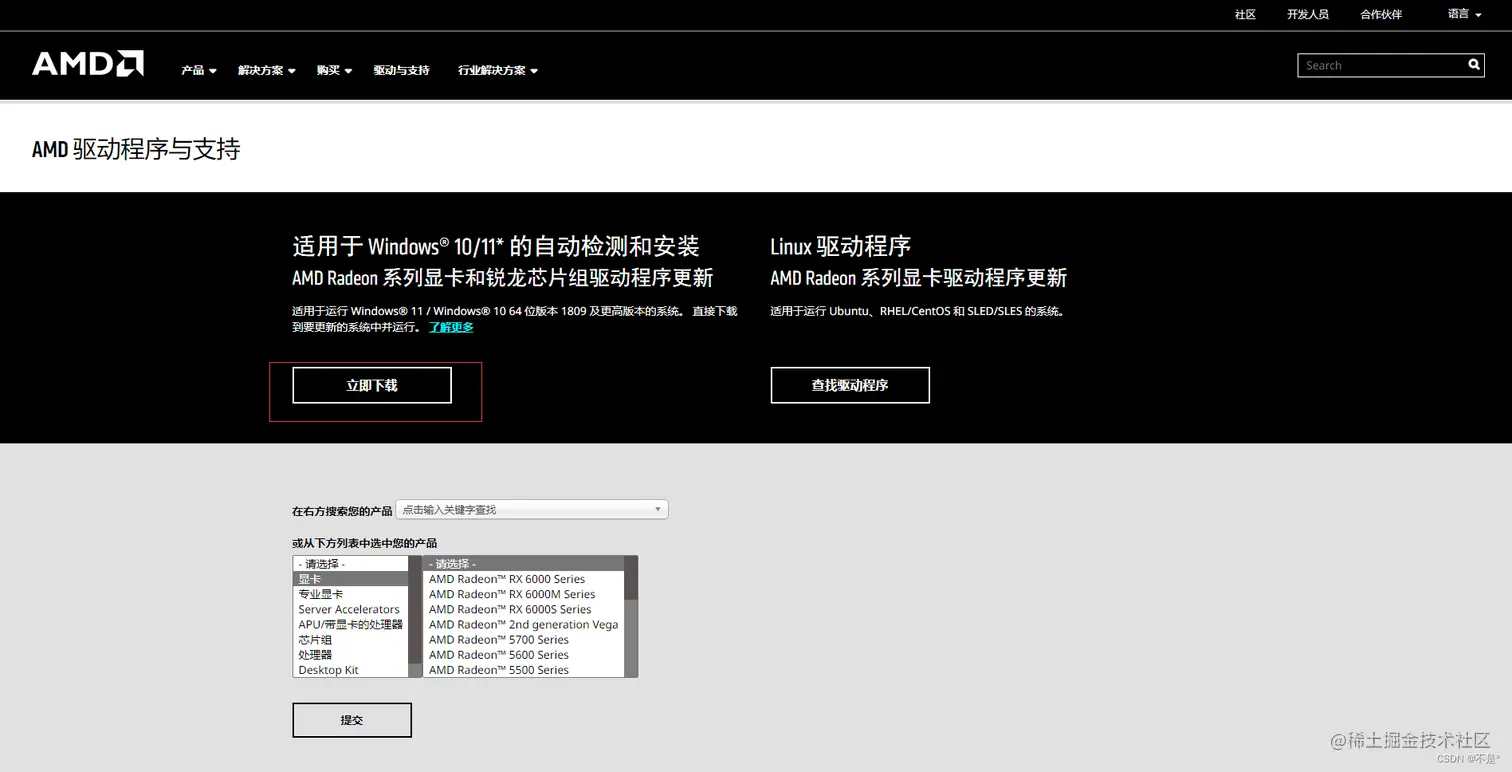Click the search magnifier icon
Viewport: 1512px width, 772px height.
pyautogui.click(x=1474, y=65)
